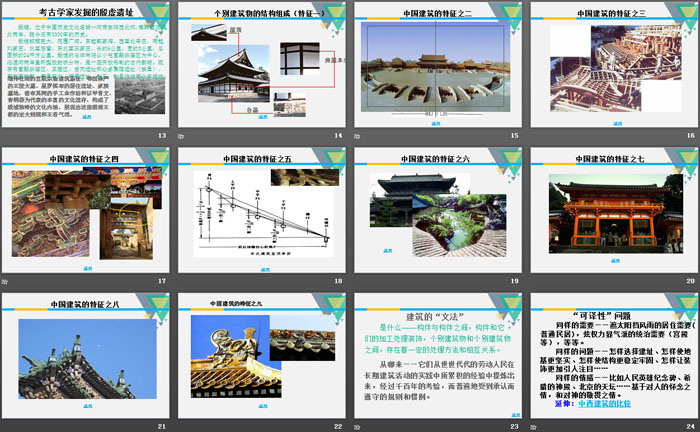Image resolution: width=700 pixels, height=432 pixels.
Task: Click slide number 15 label
Action: (x=515, y=135)
